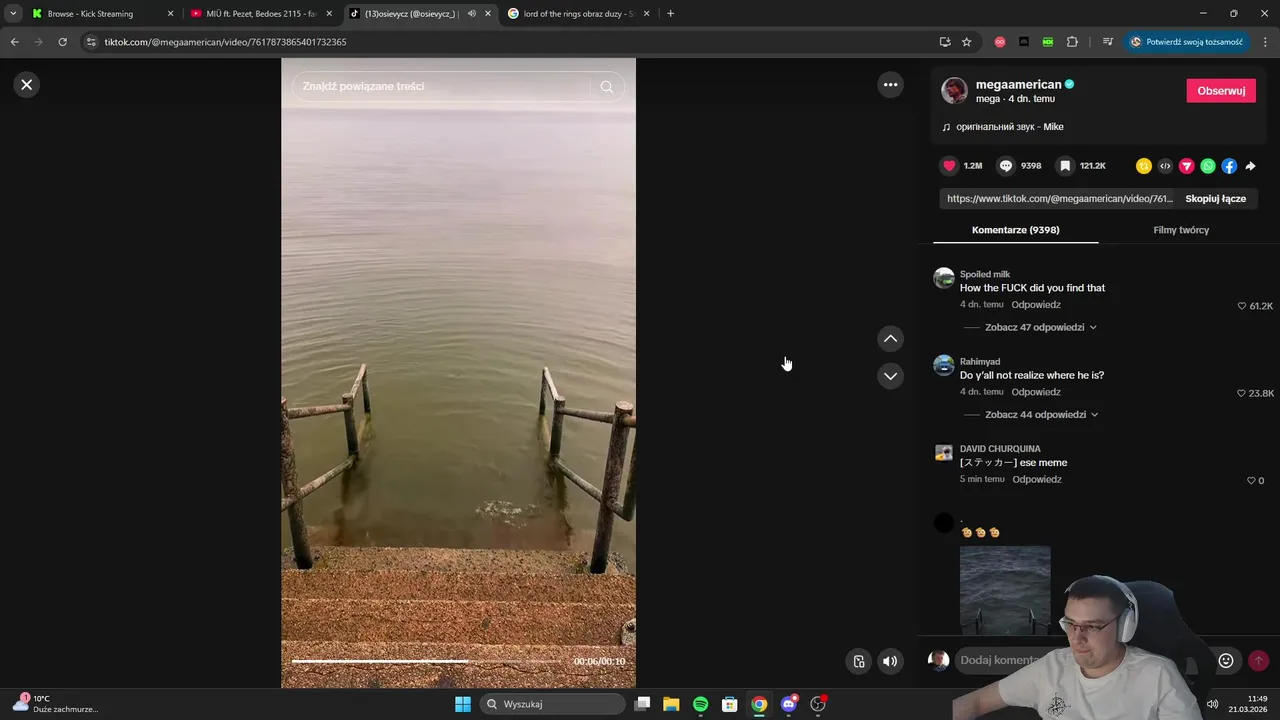Open a new browser tab with plus

670,14
